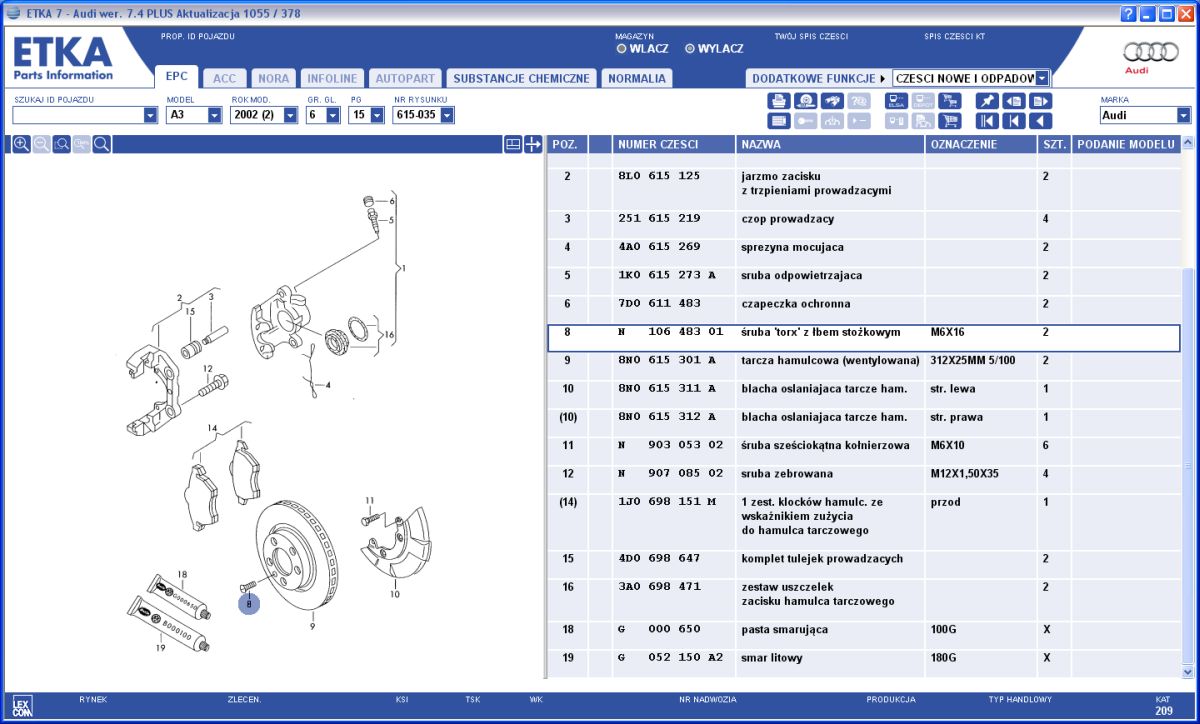Switch to the ACC tab

click(x=225, y=78)
